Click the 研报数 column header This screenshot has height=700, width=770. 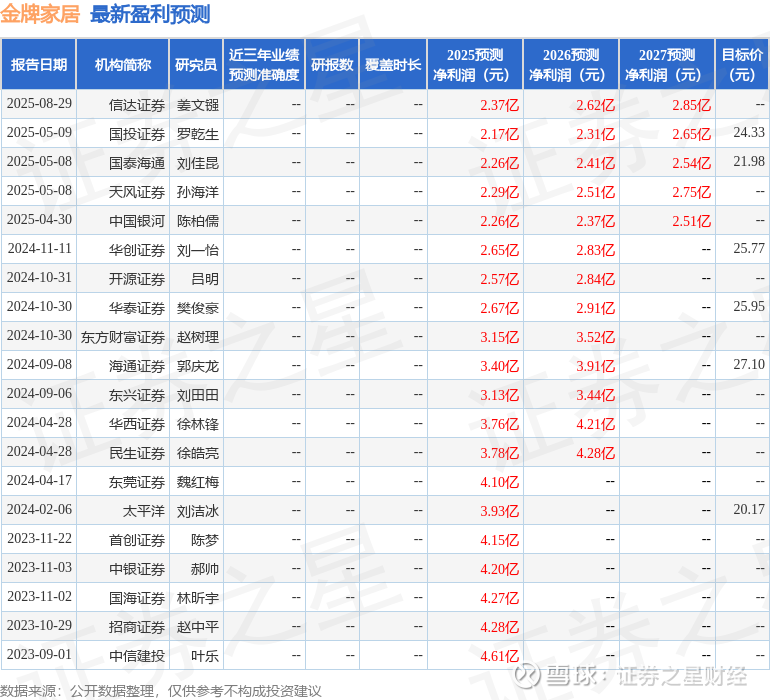[332, 64]
